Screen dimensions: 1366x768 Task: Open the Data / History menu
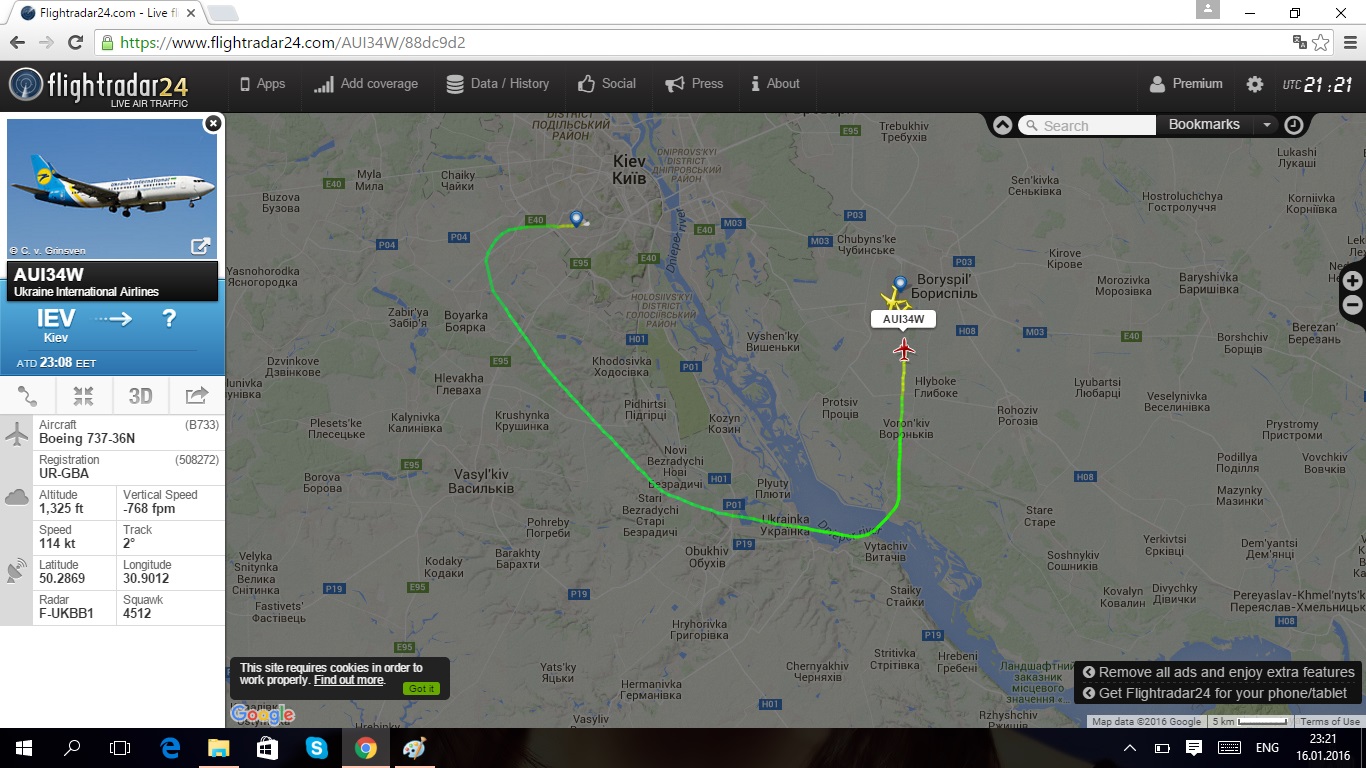point(497,84)
